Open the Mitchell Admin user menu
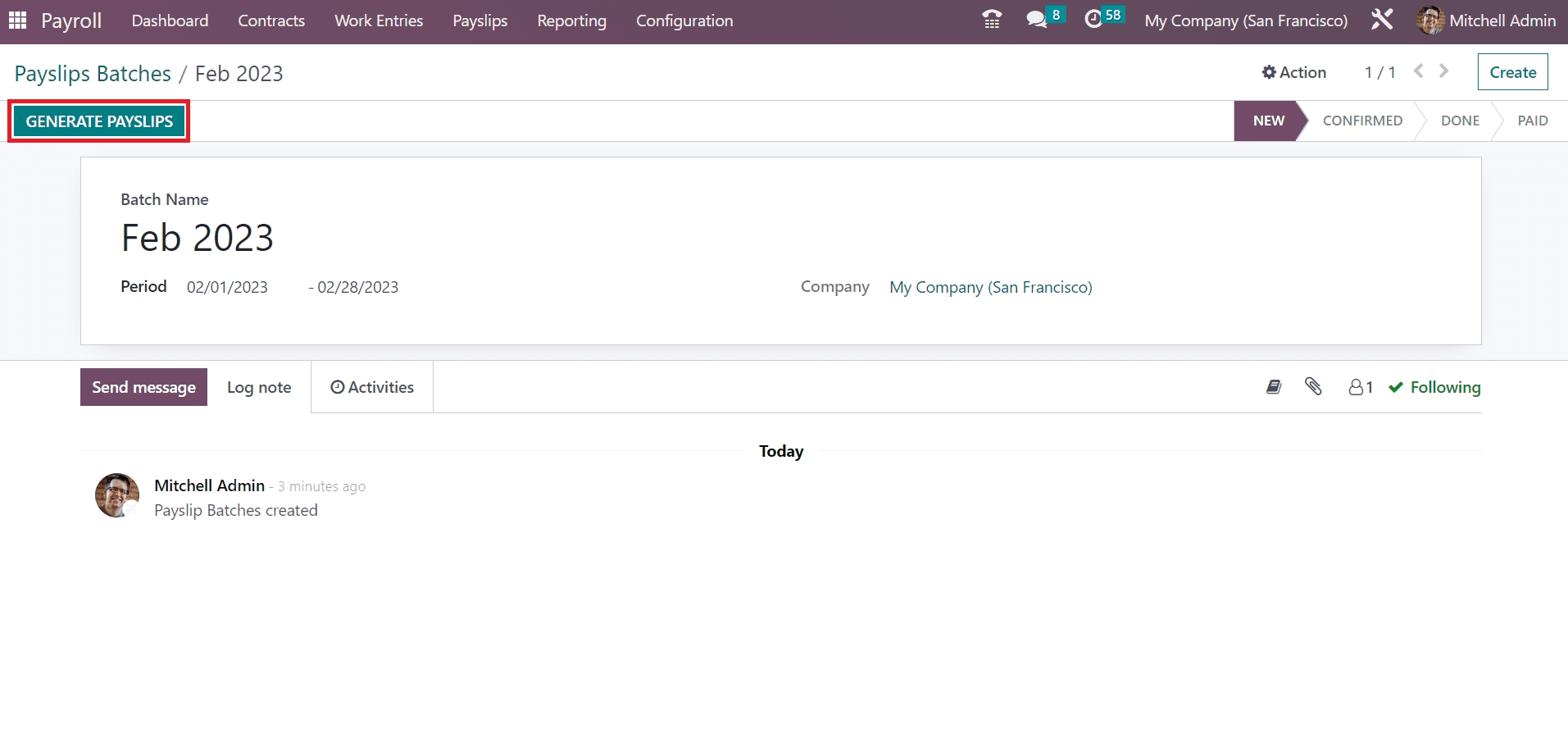This screenshot has width=1568, height=729. click(1486, 21)
